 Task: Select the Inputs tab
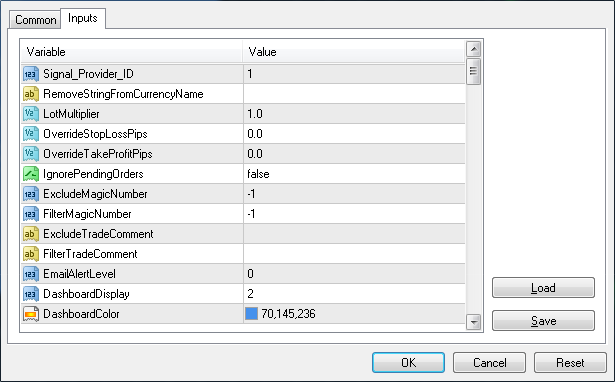(83, 18)
